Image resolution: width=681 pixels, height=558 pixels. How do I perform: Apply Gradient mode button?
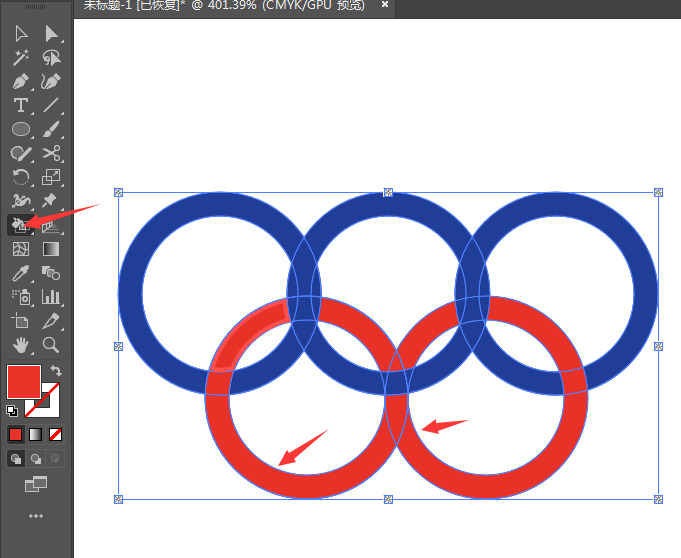35,434
